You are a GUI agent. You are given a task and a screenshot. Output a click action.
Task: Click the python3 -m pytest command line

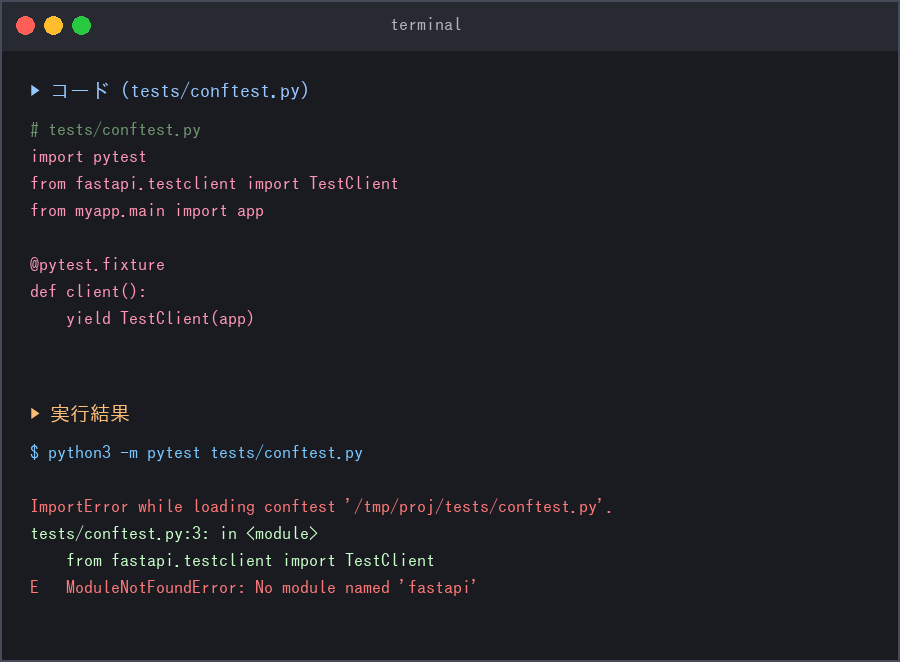205,453
